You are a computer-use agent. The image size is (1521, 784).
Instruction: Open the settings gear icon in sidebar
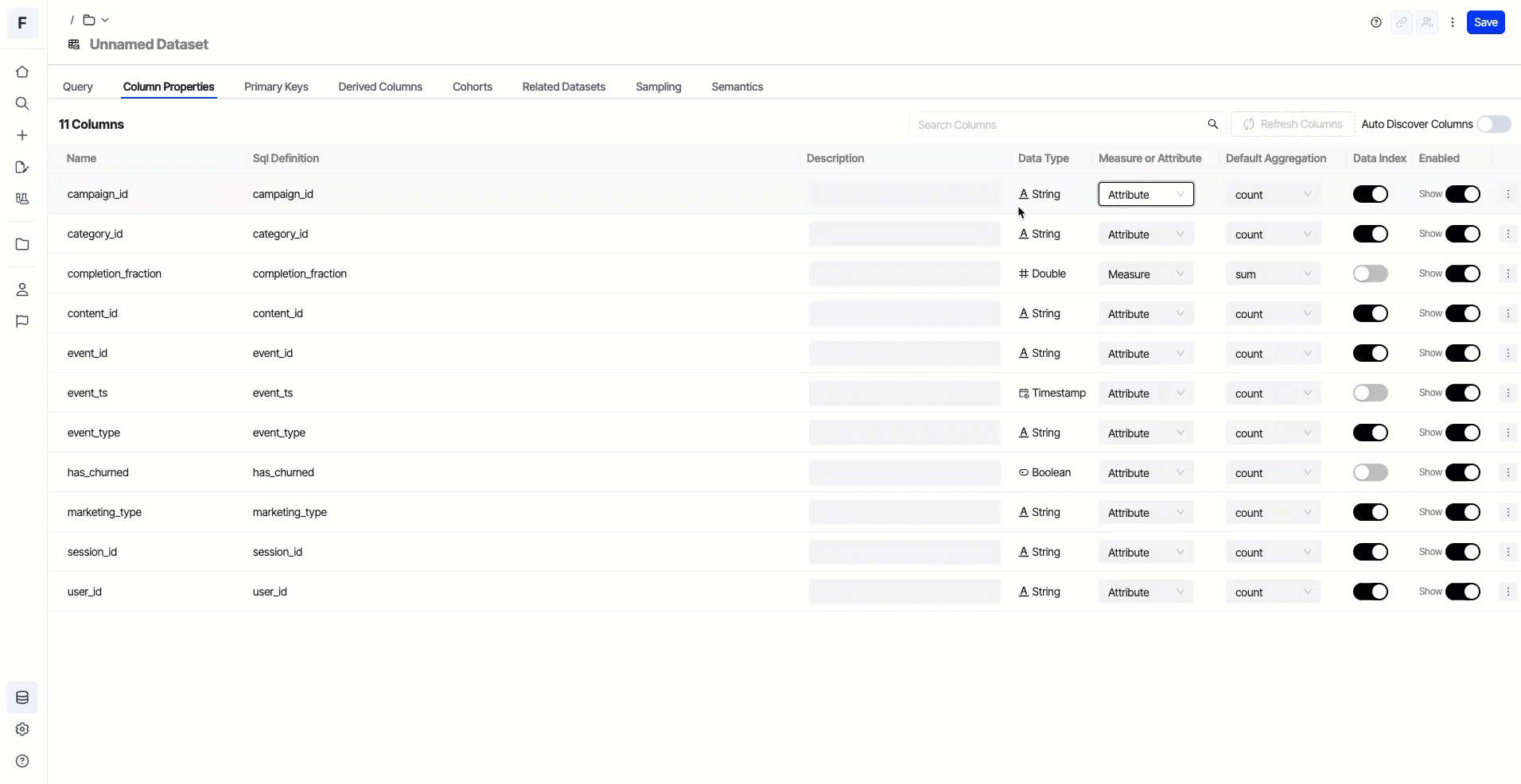pyautogui.click(x=22, y=729)
